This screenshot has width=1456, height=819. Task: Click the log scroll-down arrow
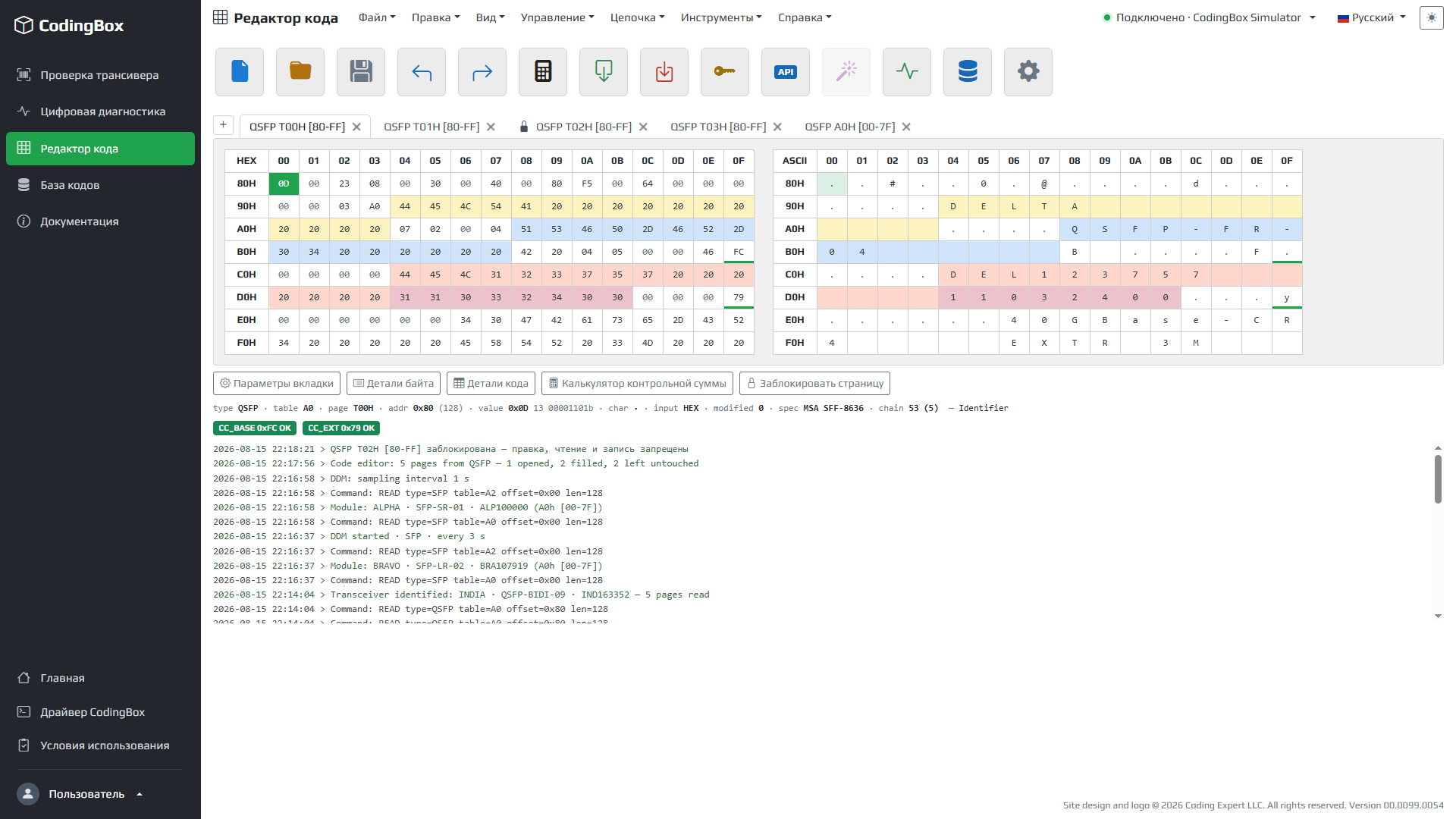click(x=1438, y=616)
